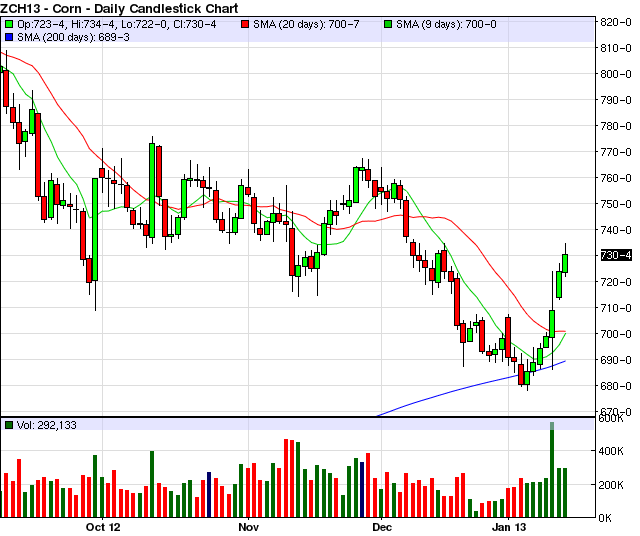Click the red SMA 20 days swatch
640x536 pixels.
[245, 24]
